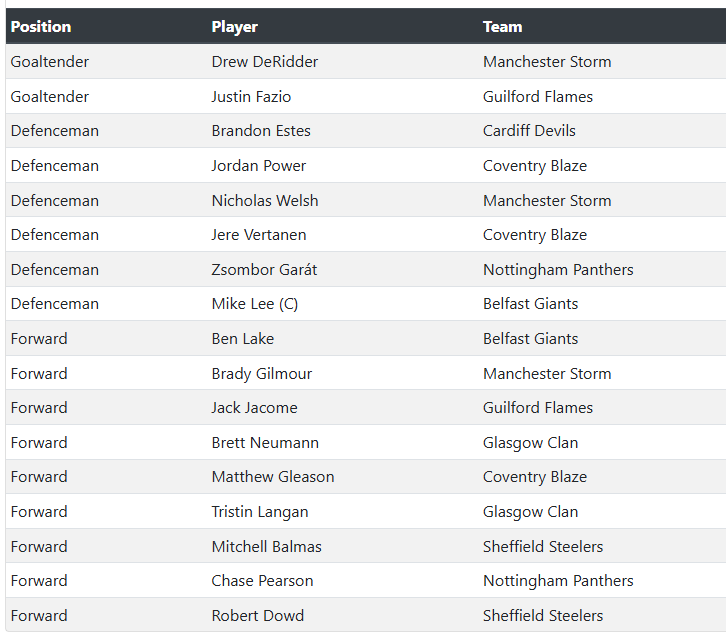Select the Zsombor Garát player cell
The image size is (726, 638).
pos(264,270)
